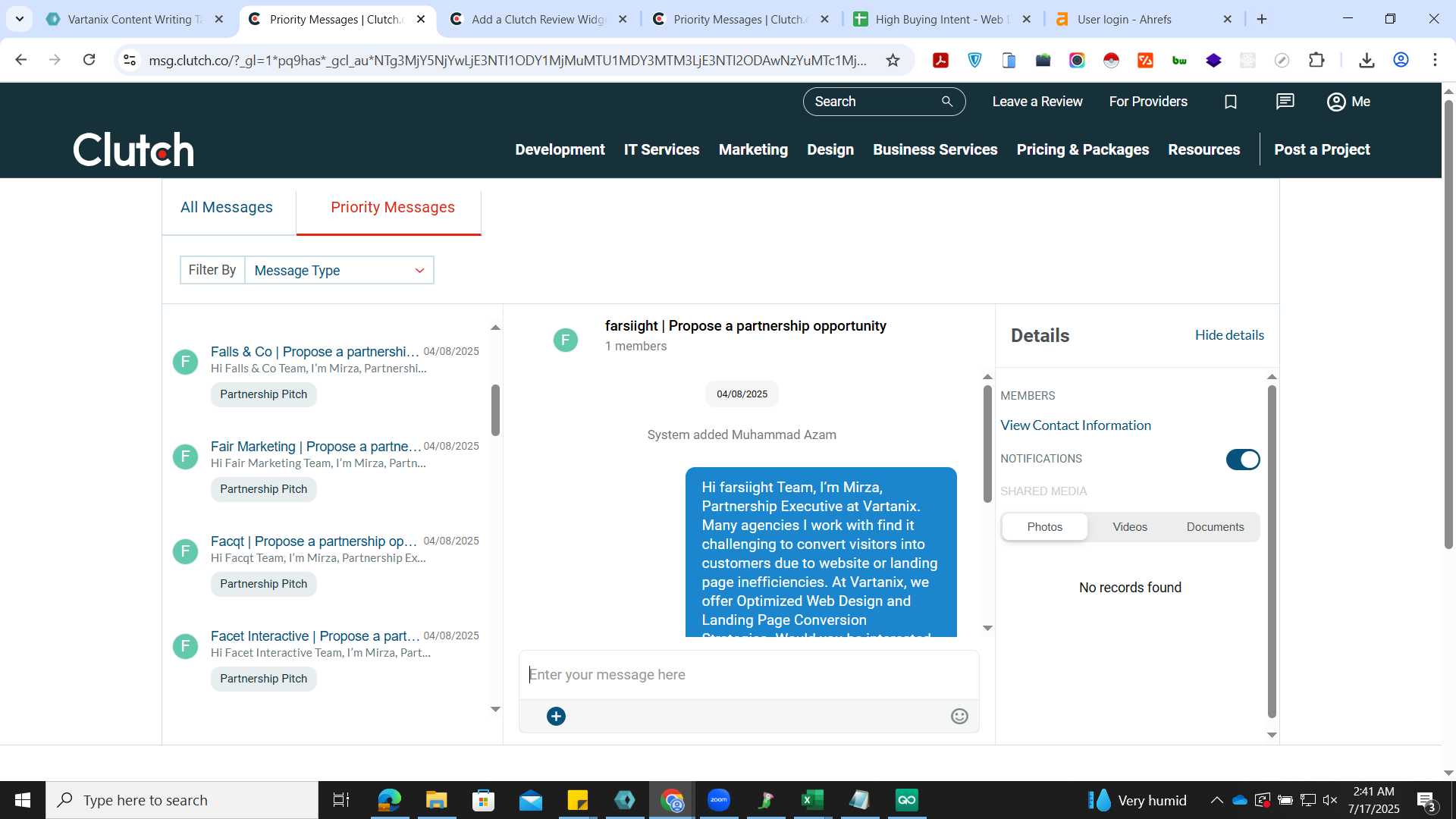The image size is (1456, 819).
Task: Switch to User login - Ahrefs tab
Action: tap(1144, 19)
